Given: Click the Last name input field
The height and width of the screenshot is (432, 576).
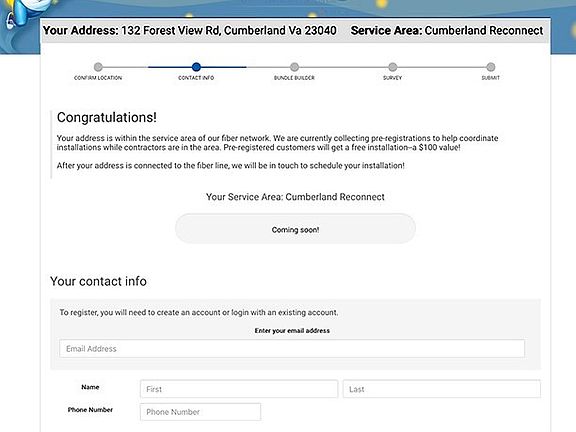Looking at the screenshot, I should pos(442,389).
